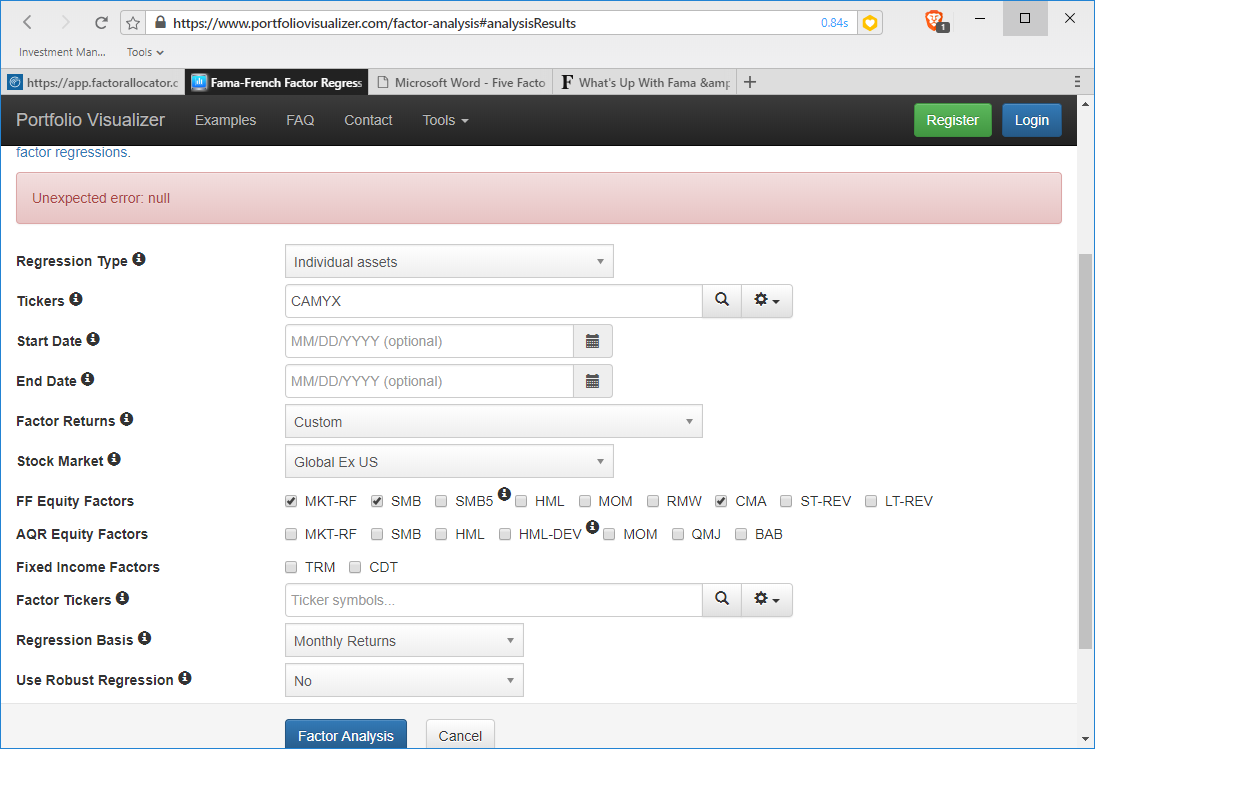The image size is (1240, 798).
Task: Open Examples in navbar
Action: point(225,120)
